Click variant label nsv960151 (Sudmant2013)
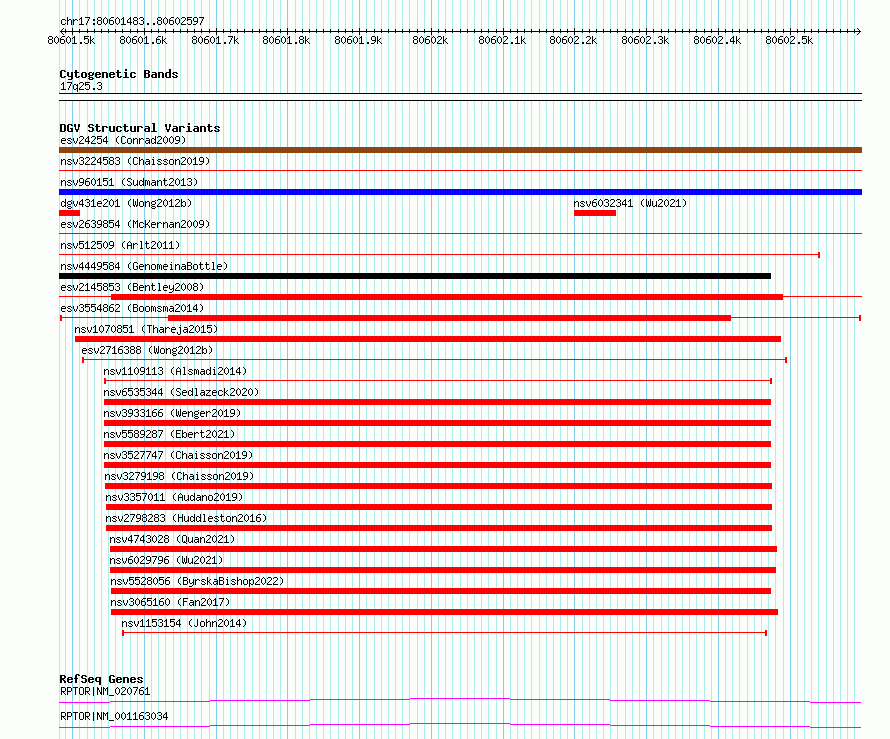 129,182
